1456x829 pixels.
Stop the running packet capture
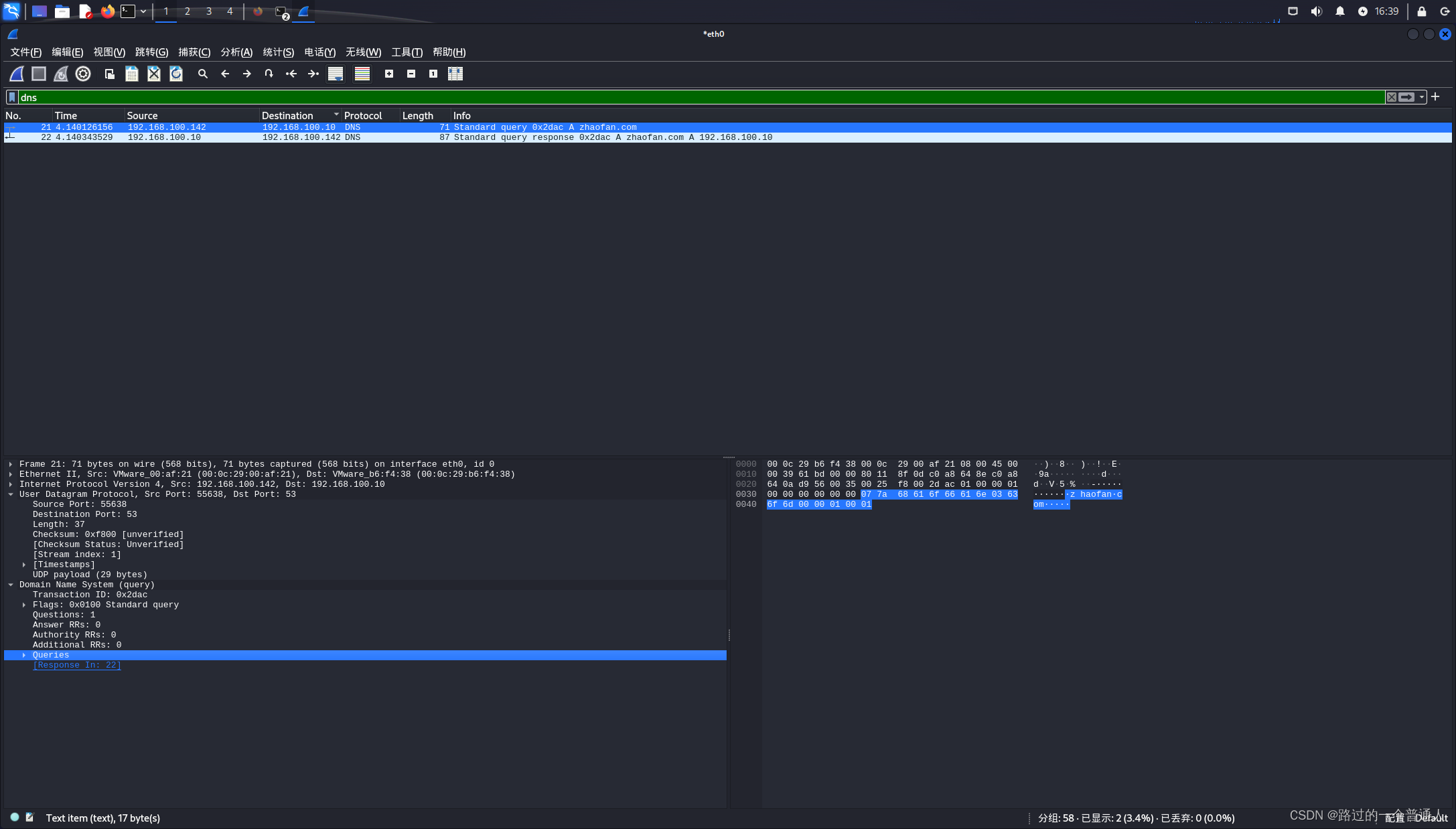tap(39, 74)
